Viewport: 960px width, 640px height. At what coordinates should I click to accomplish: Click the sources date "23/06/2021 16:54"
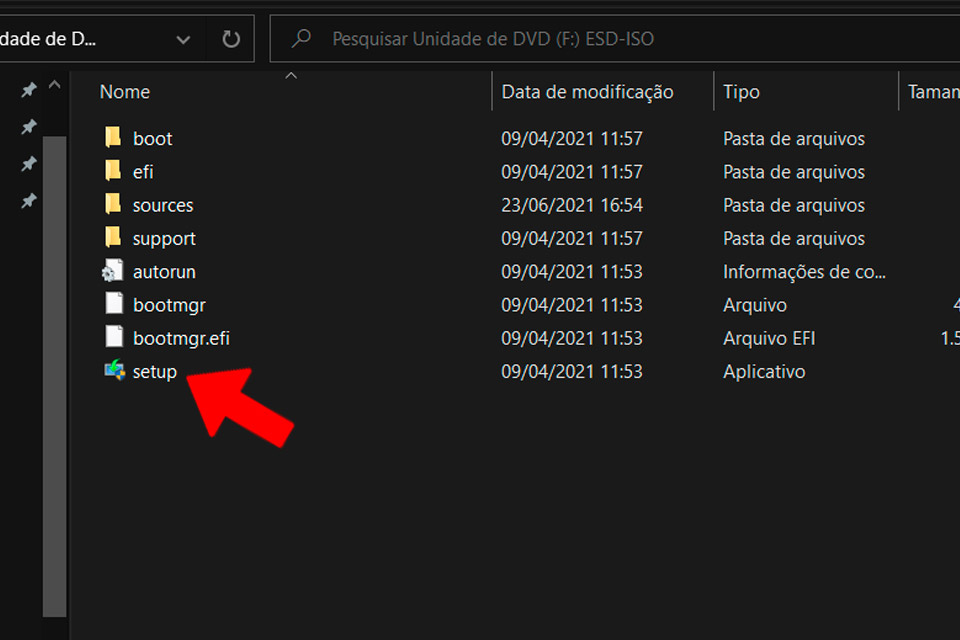[x=572, y=205]
